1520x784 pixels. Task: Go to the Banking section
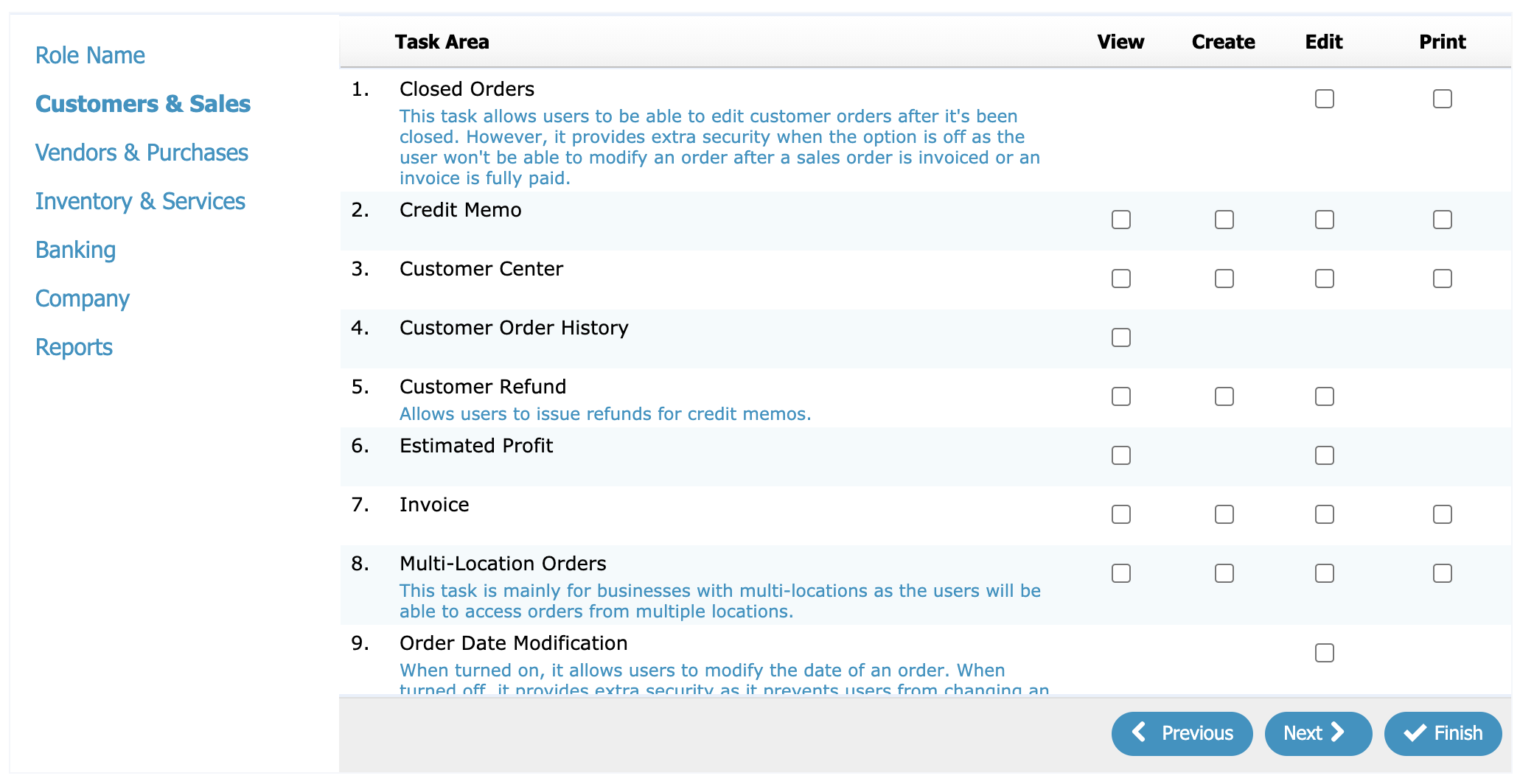(x=75, y=250)
